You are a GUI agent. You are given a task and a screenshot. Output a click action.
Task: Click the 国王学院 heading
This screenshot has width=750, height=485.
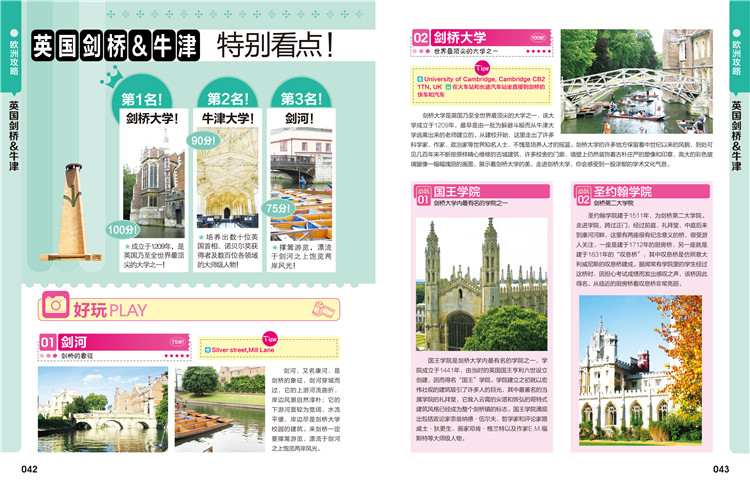[x=457, y=192]
